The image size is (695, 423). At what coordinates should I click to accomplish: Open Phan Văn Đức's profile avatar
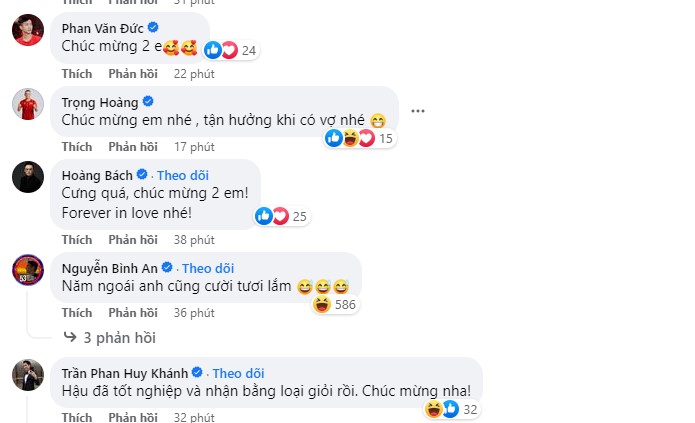click(x=28, y=30)
